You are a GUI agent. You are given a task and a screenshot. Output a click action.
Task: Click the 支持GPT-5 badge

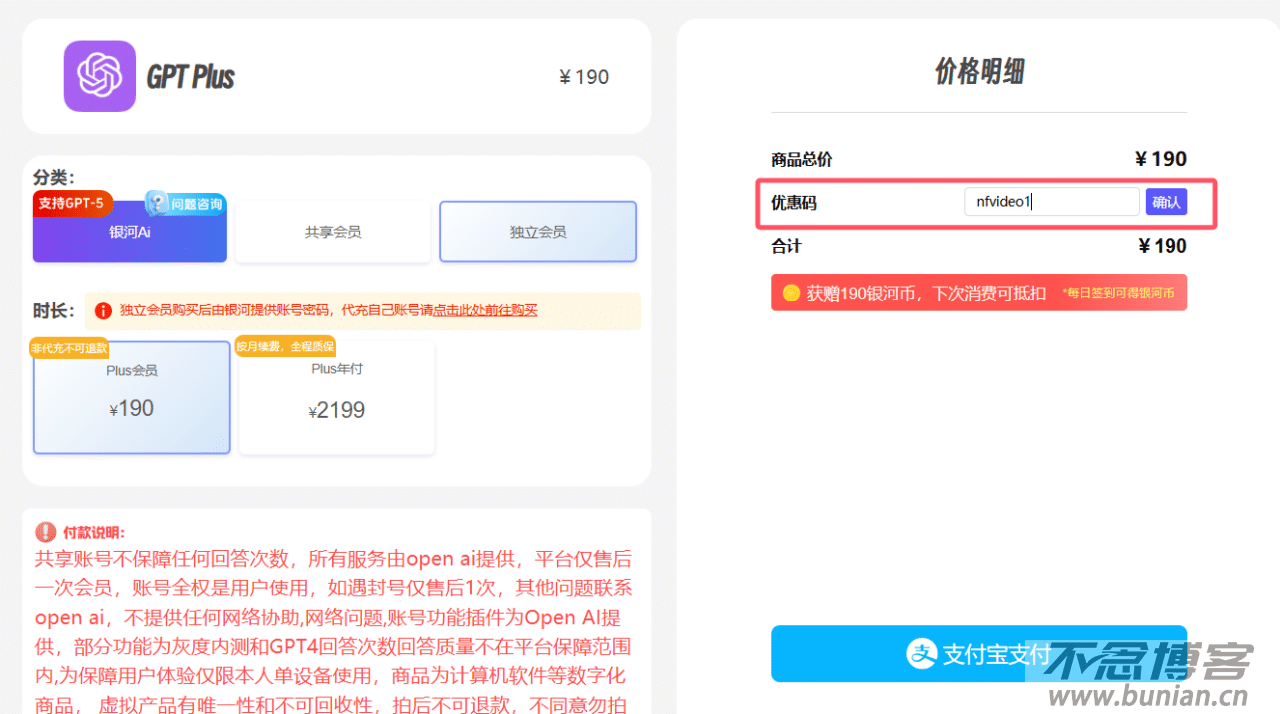click(x=72, y=203)
